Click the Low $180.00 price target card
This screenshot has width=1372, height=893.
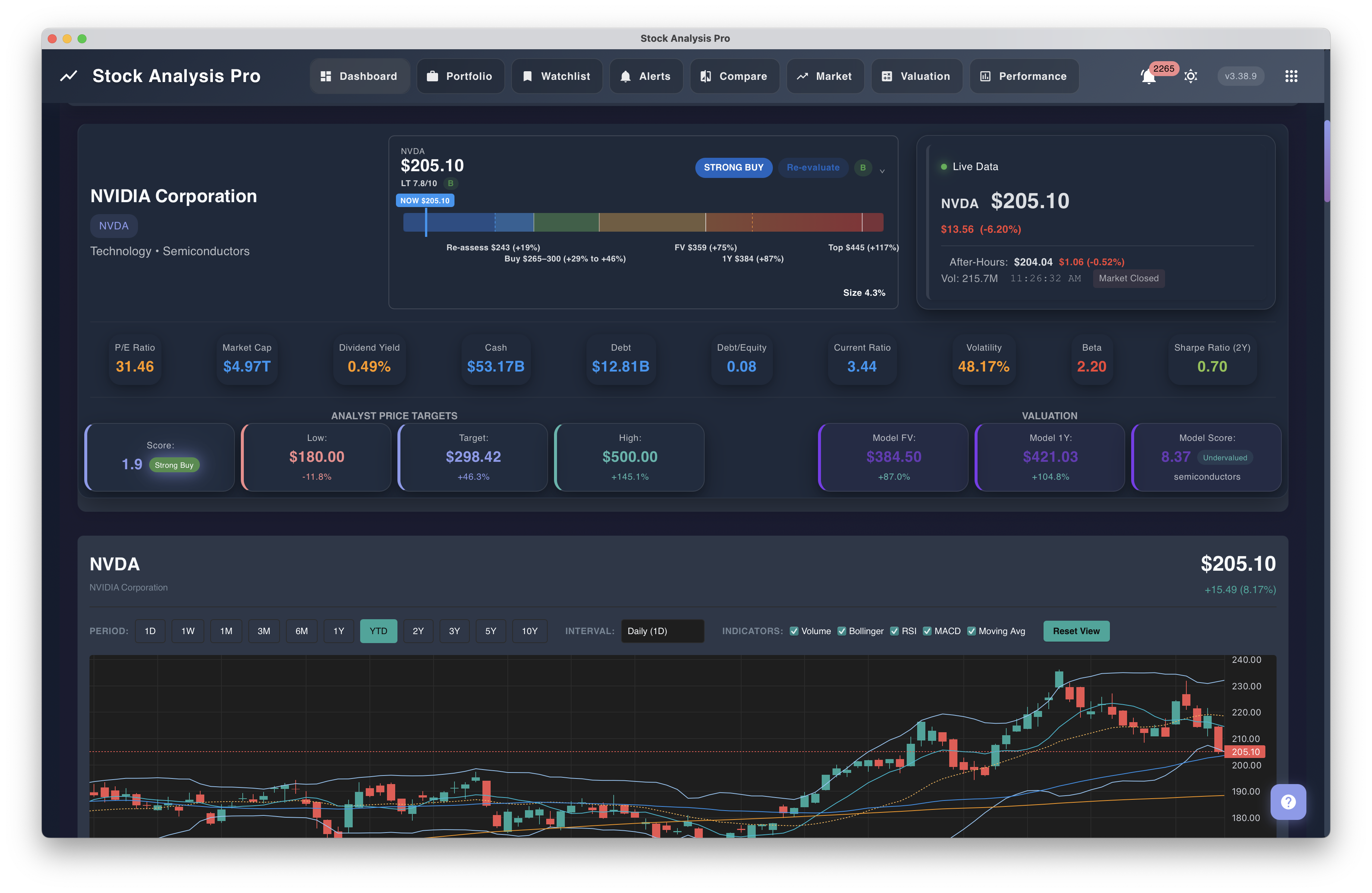pyautogui.click(x=317, y=457)
